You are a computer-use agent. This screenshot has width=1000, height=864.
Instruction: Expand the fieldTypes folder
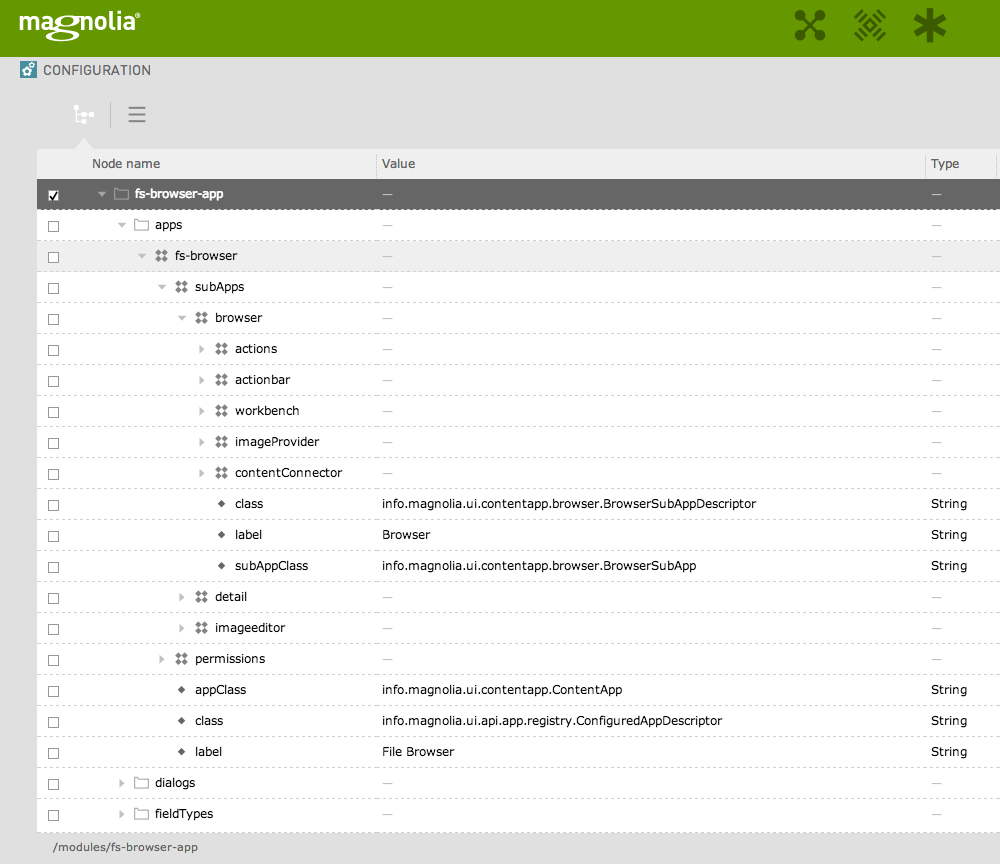click(121, 814)
